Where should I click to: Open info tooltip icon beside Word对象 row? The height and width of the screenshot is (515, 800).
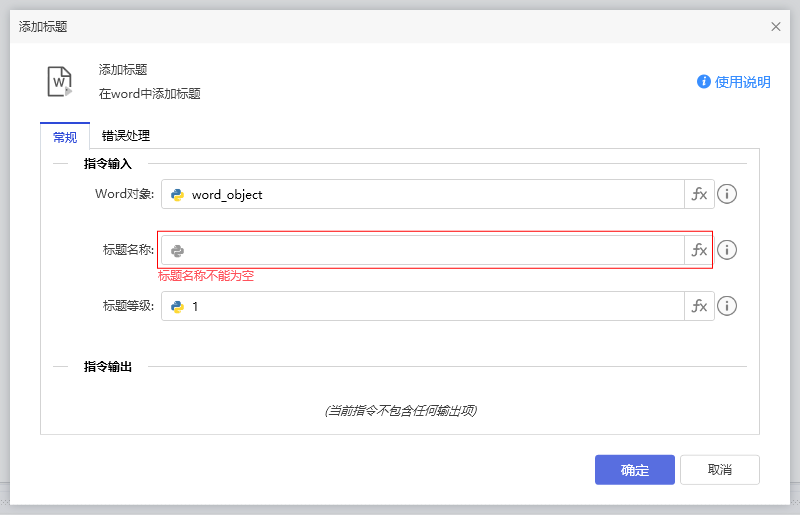tap(727, 195)
